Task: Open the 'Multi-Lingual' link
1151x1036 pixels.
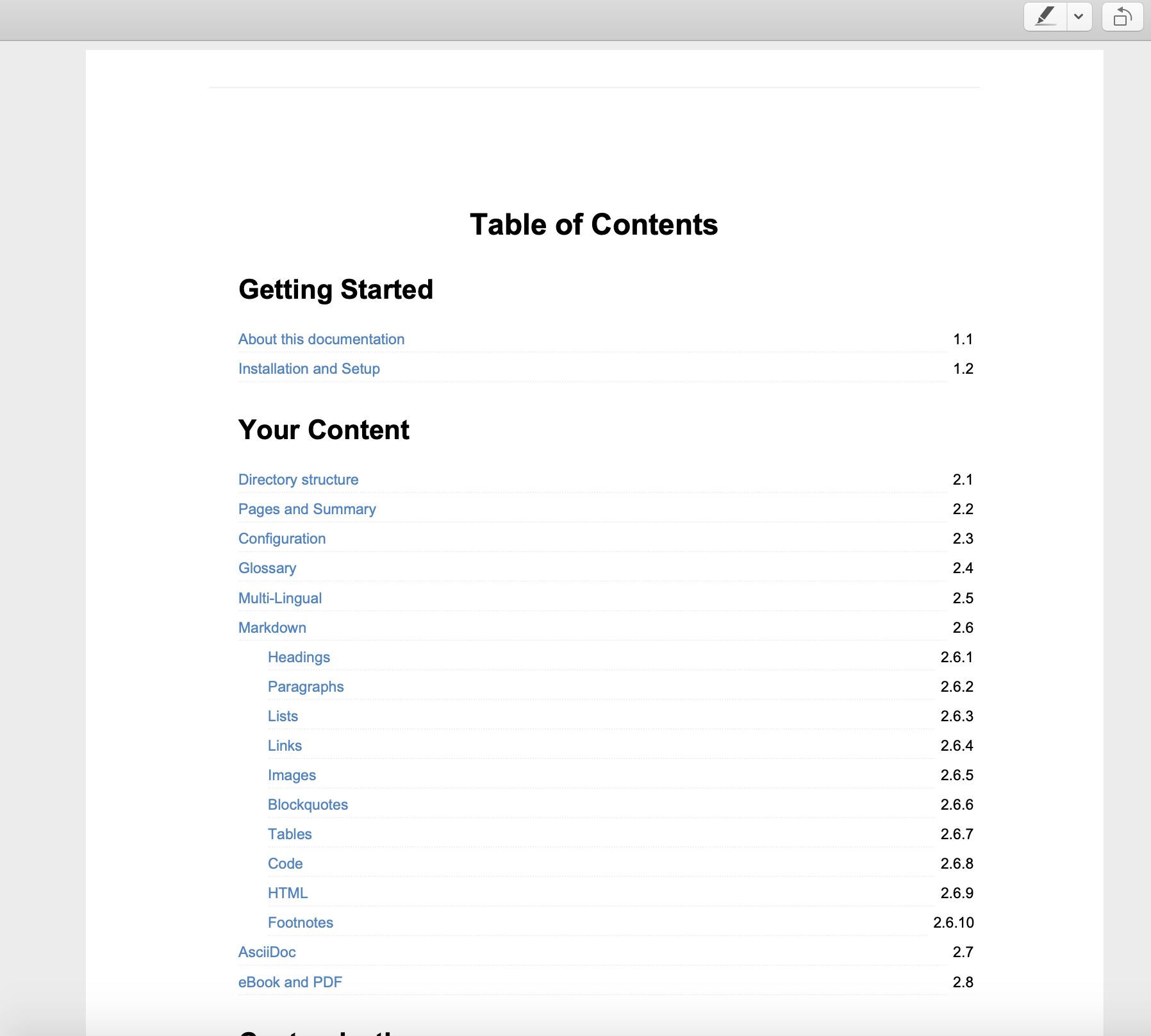Action: click(280, 597)
